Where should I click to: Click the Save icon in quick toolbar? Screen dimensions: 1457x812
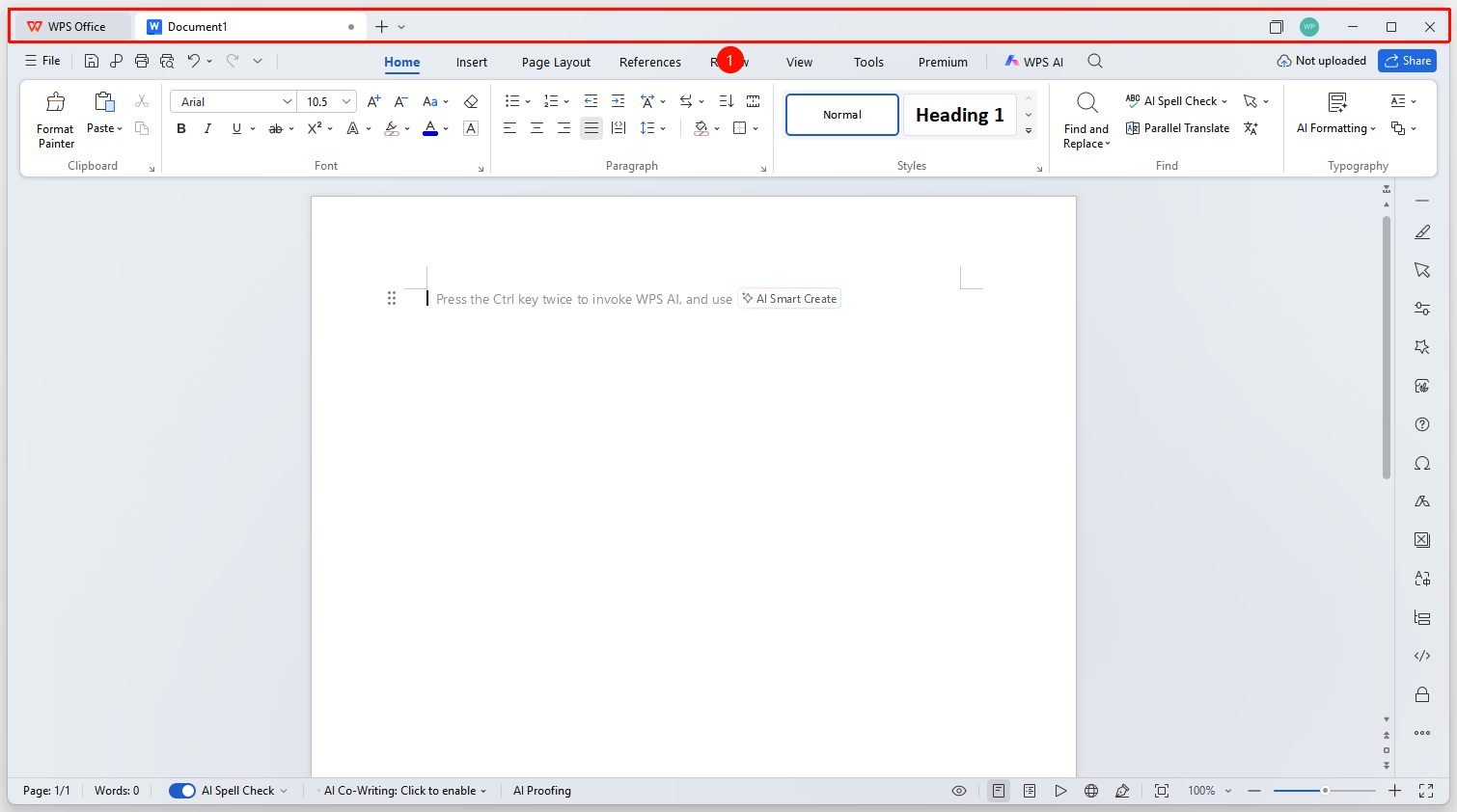point(92,61)
